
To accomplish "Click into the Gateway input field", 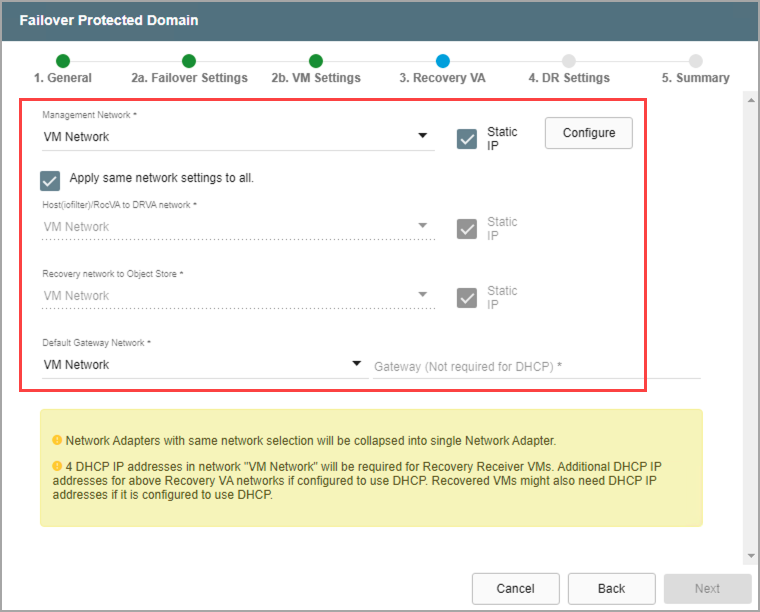I will pos(536,367).
